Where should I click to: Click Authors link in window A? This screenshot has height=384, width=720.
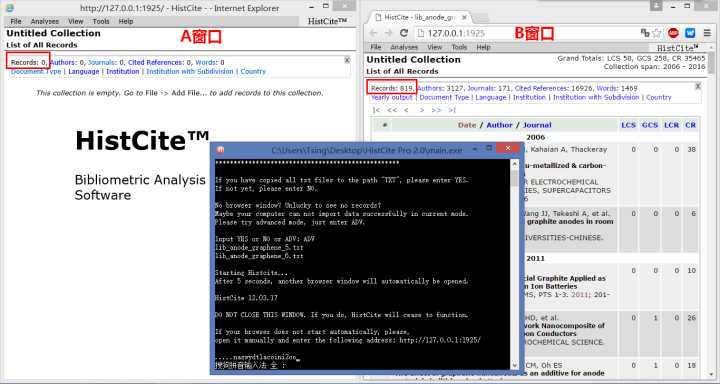(63, 62)
